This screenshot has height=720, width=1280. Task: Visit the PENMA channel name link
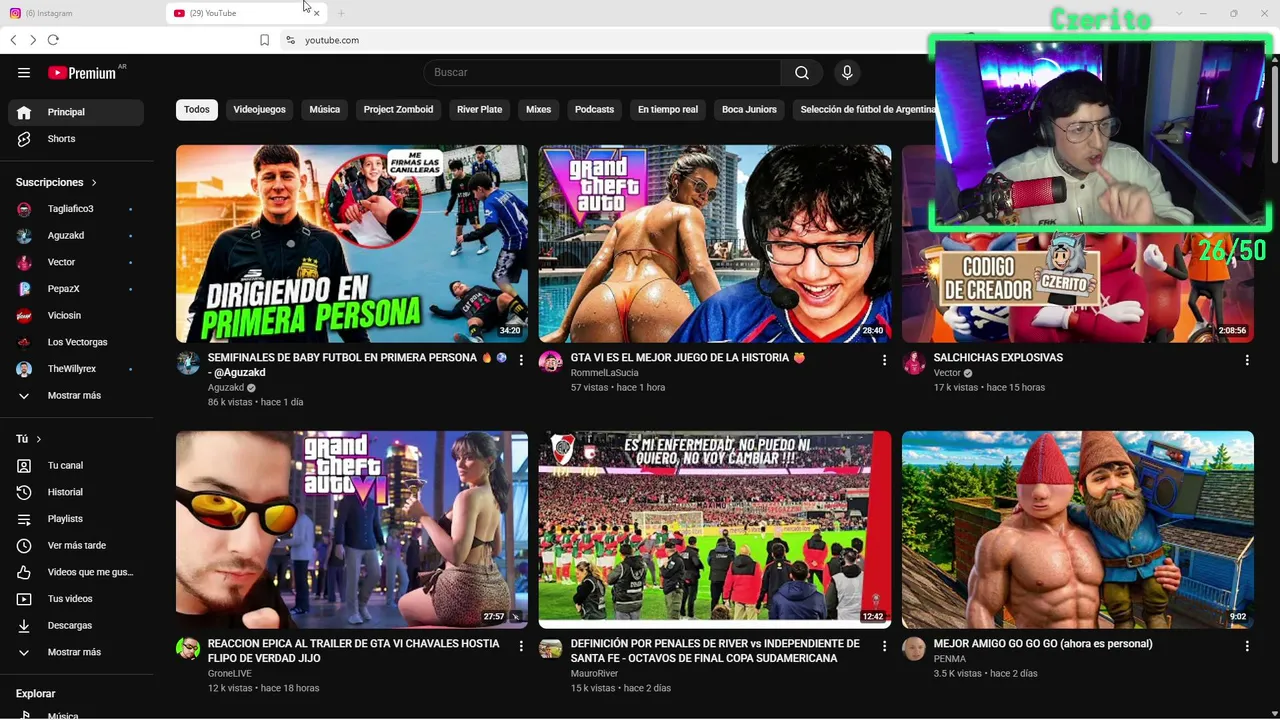pos(950,659)
